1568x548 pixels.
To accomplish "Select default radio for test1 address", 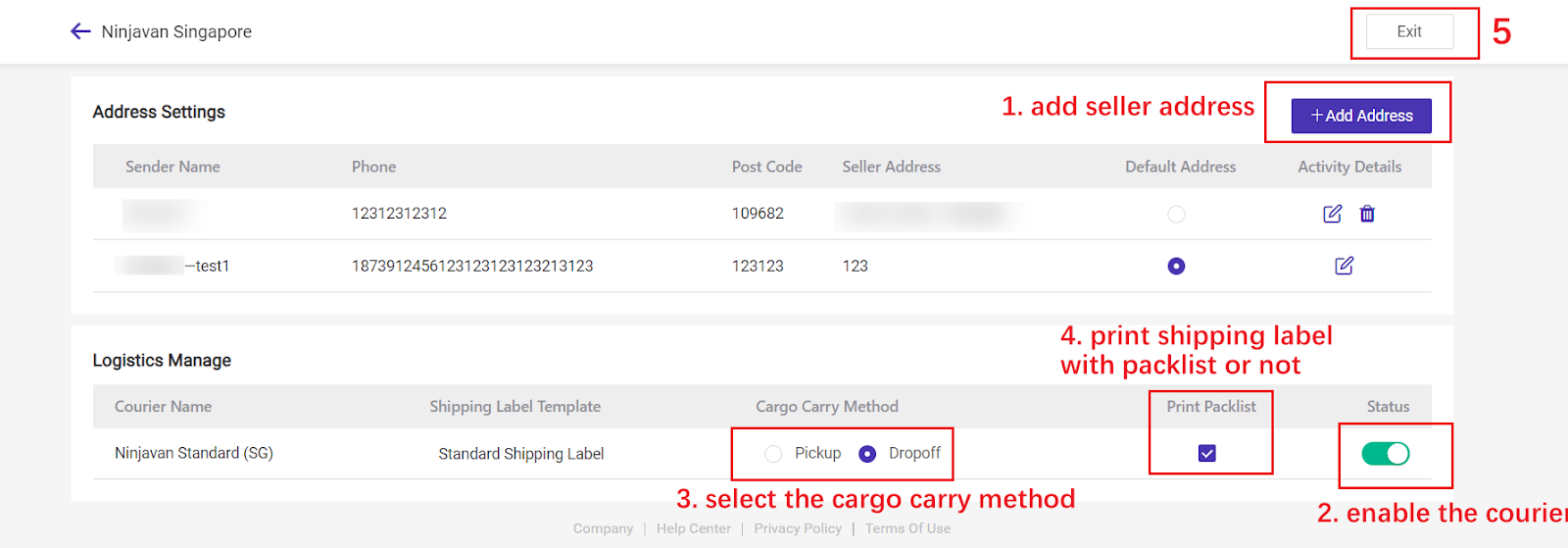I will click(x=1176, y=266).
